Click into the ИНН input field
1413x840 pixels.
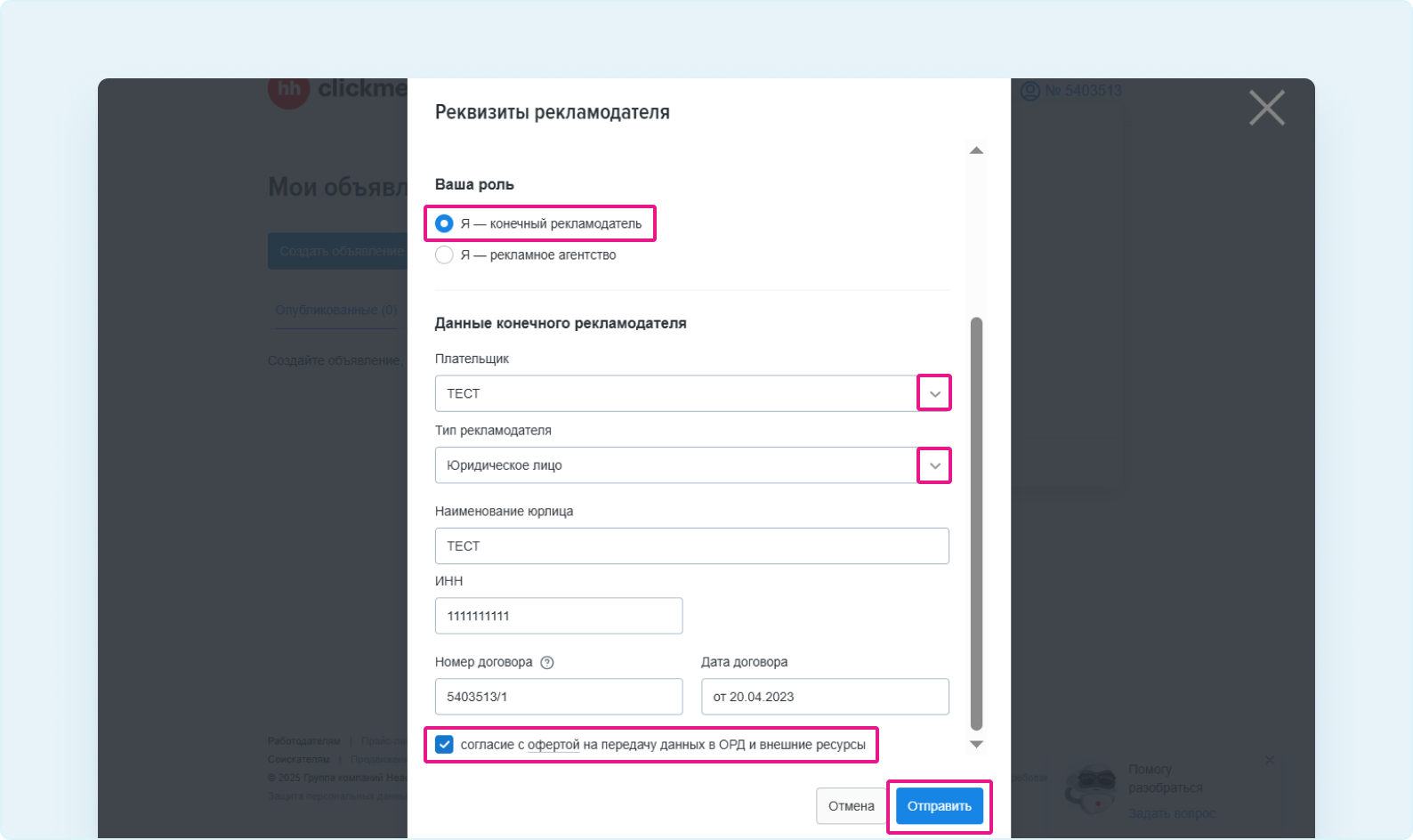pos(559,616)
